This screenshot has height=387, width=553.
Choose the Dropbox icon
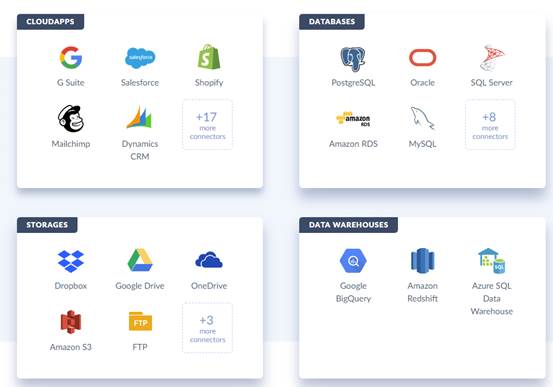[71, 261]
